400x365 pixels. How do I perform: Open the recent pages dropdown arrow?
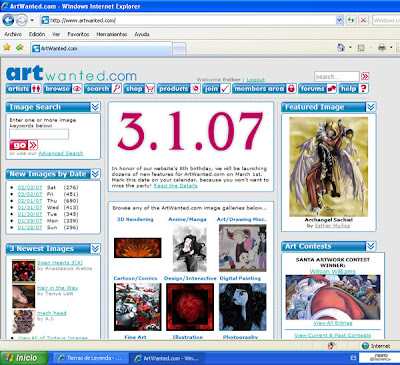pos(32,20)
